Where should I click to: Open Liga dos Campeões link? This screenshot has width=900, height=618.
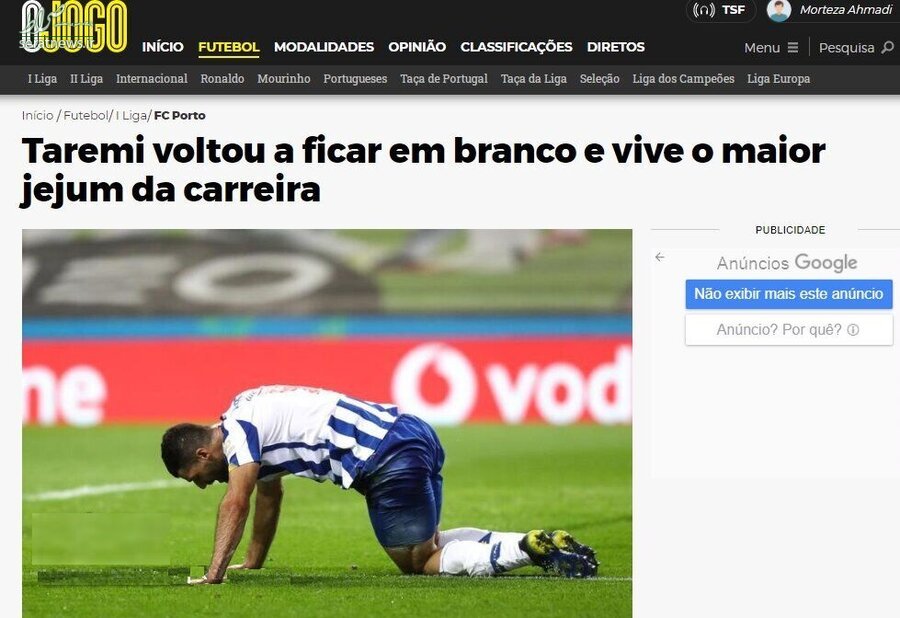(x=683, y=79)
